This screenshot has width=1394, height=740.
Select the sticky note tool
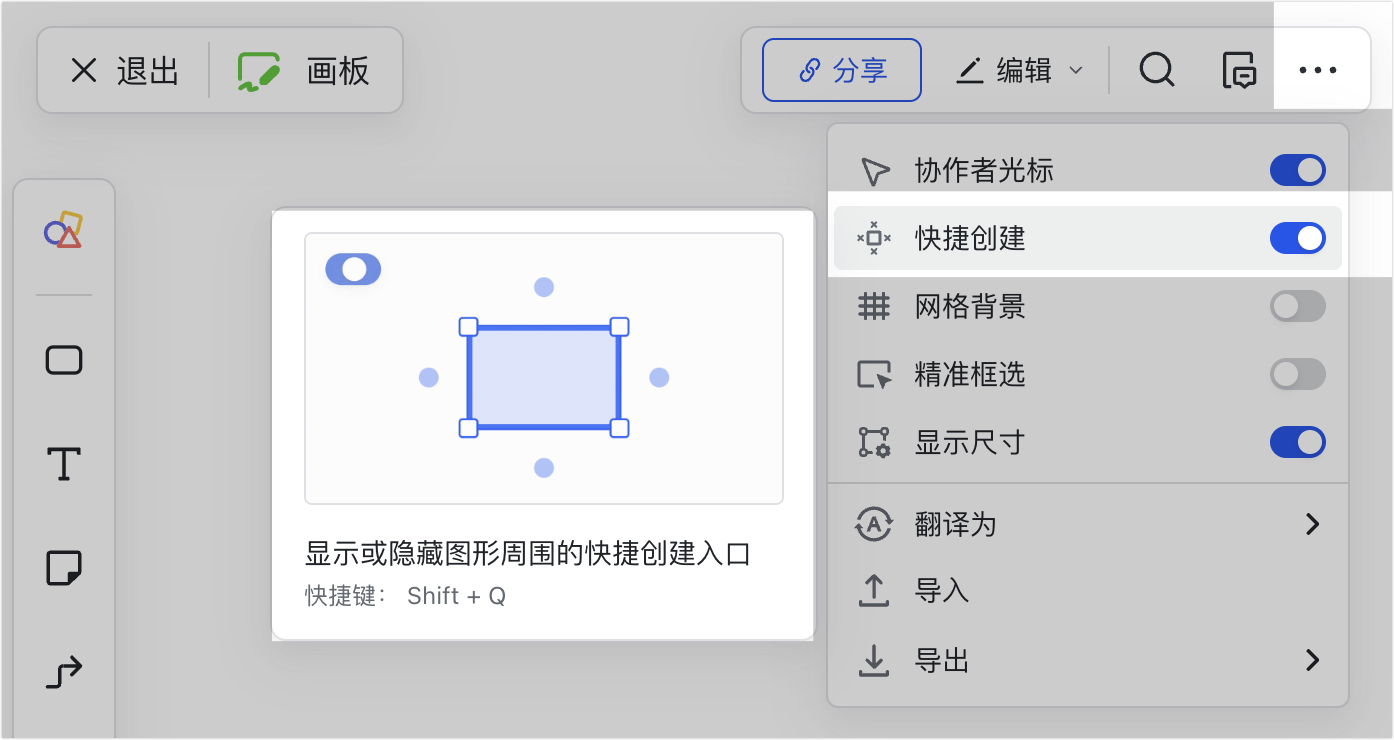tap(64, 569)
